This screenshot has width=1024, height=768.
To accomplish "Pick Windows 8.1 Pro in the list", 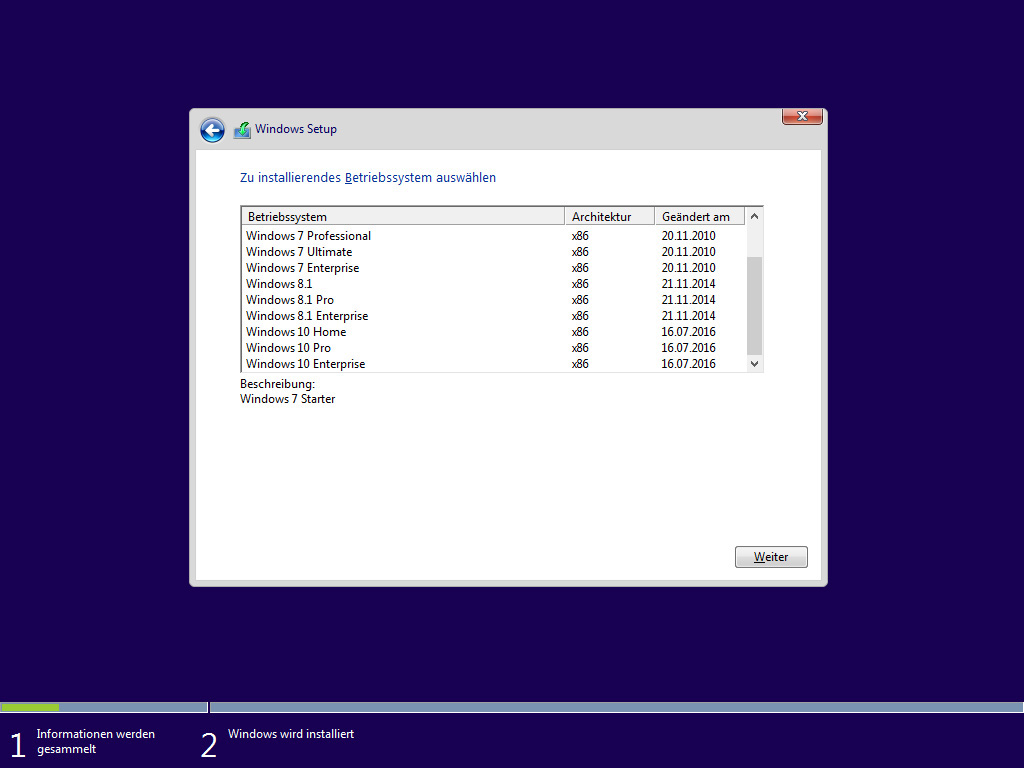I will (493, 300).
